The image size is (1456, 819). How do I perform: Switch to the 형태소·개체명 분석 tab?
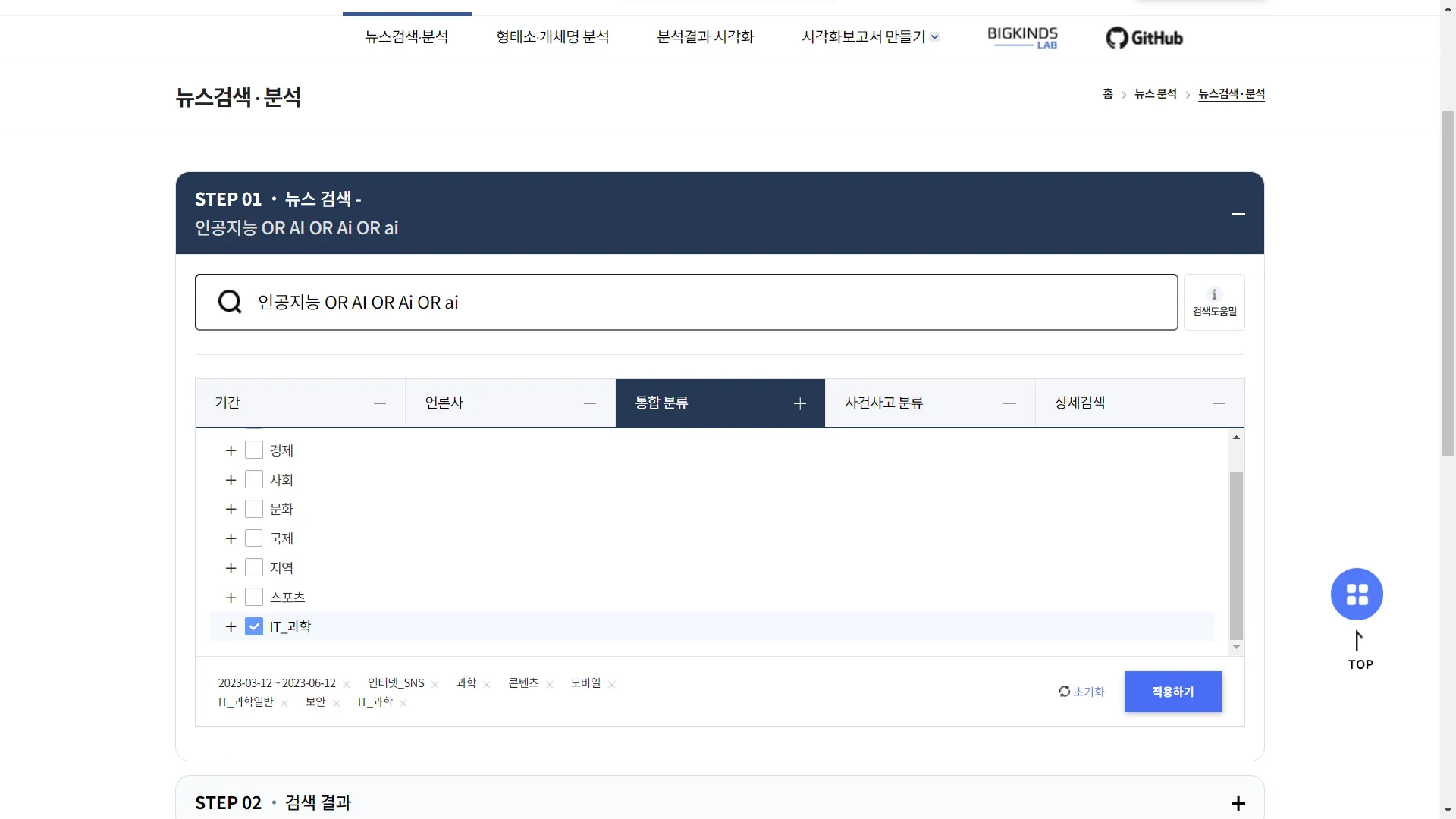click(552, 37)
